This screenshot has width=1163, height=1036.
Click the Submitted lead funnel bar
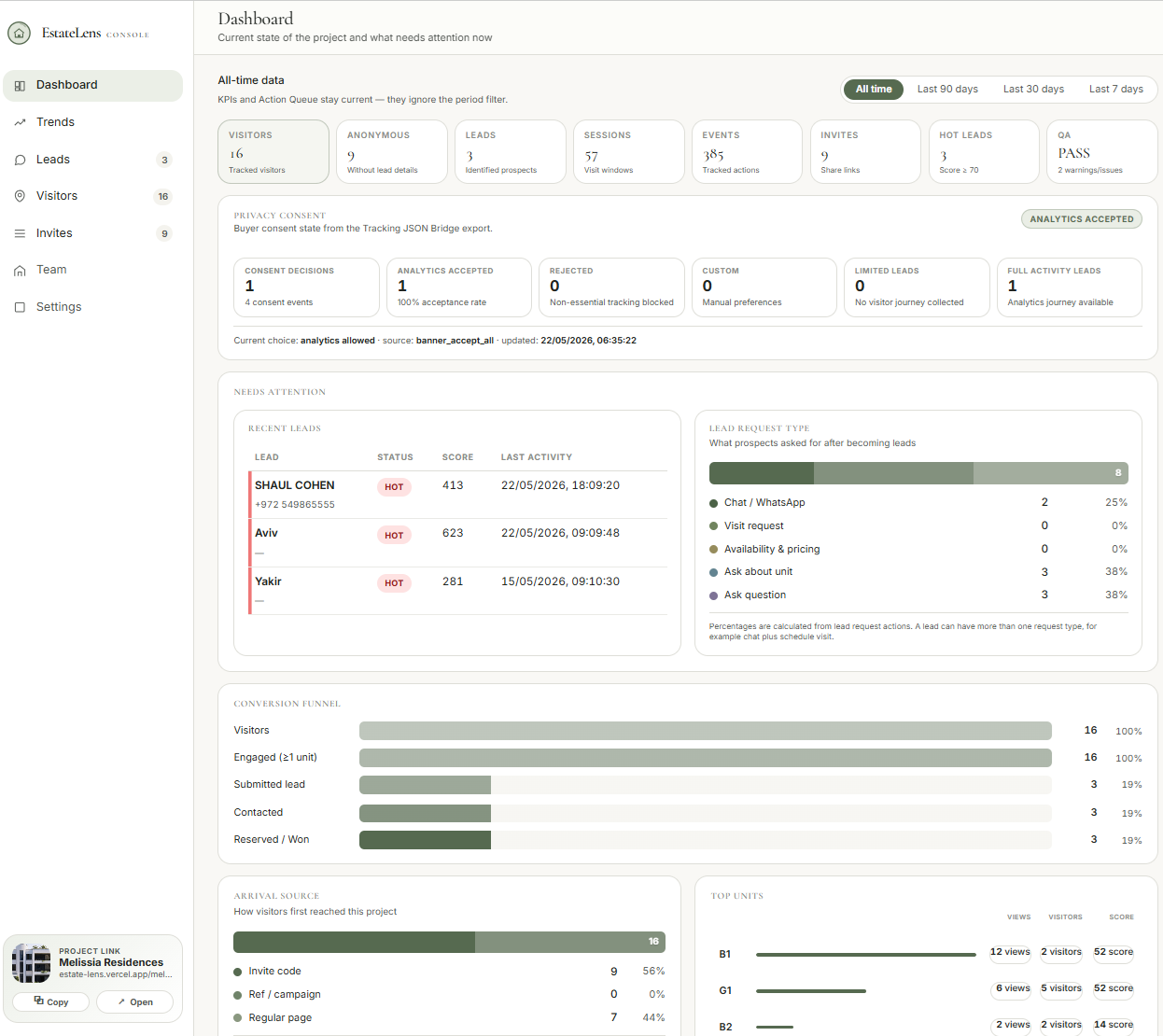tap(425, 785)
